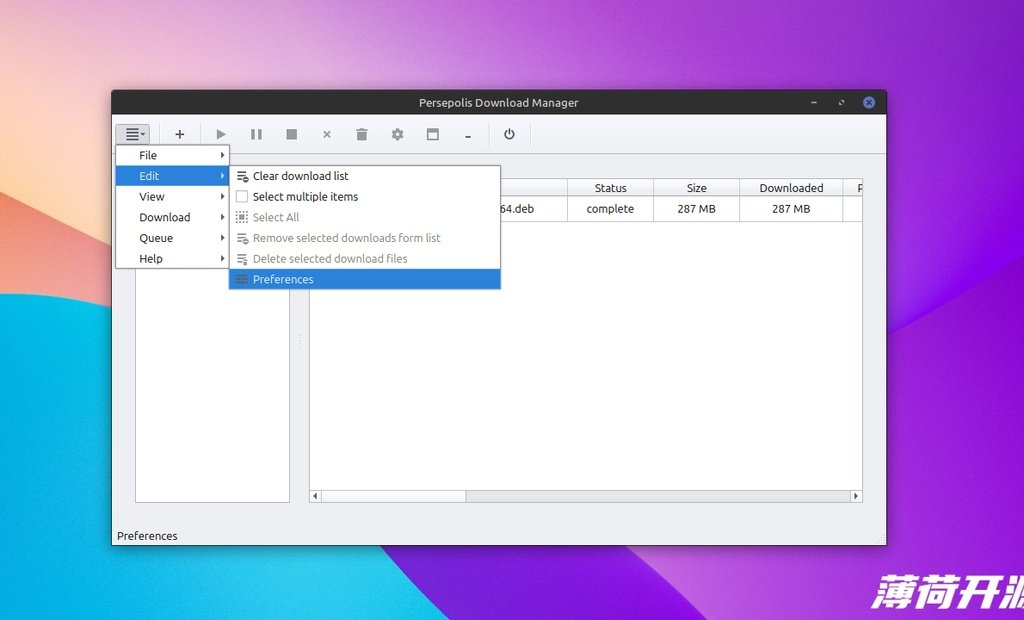Click the show progress window icon
This screenshot has height=620, width=1024.
pos(432,135)
